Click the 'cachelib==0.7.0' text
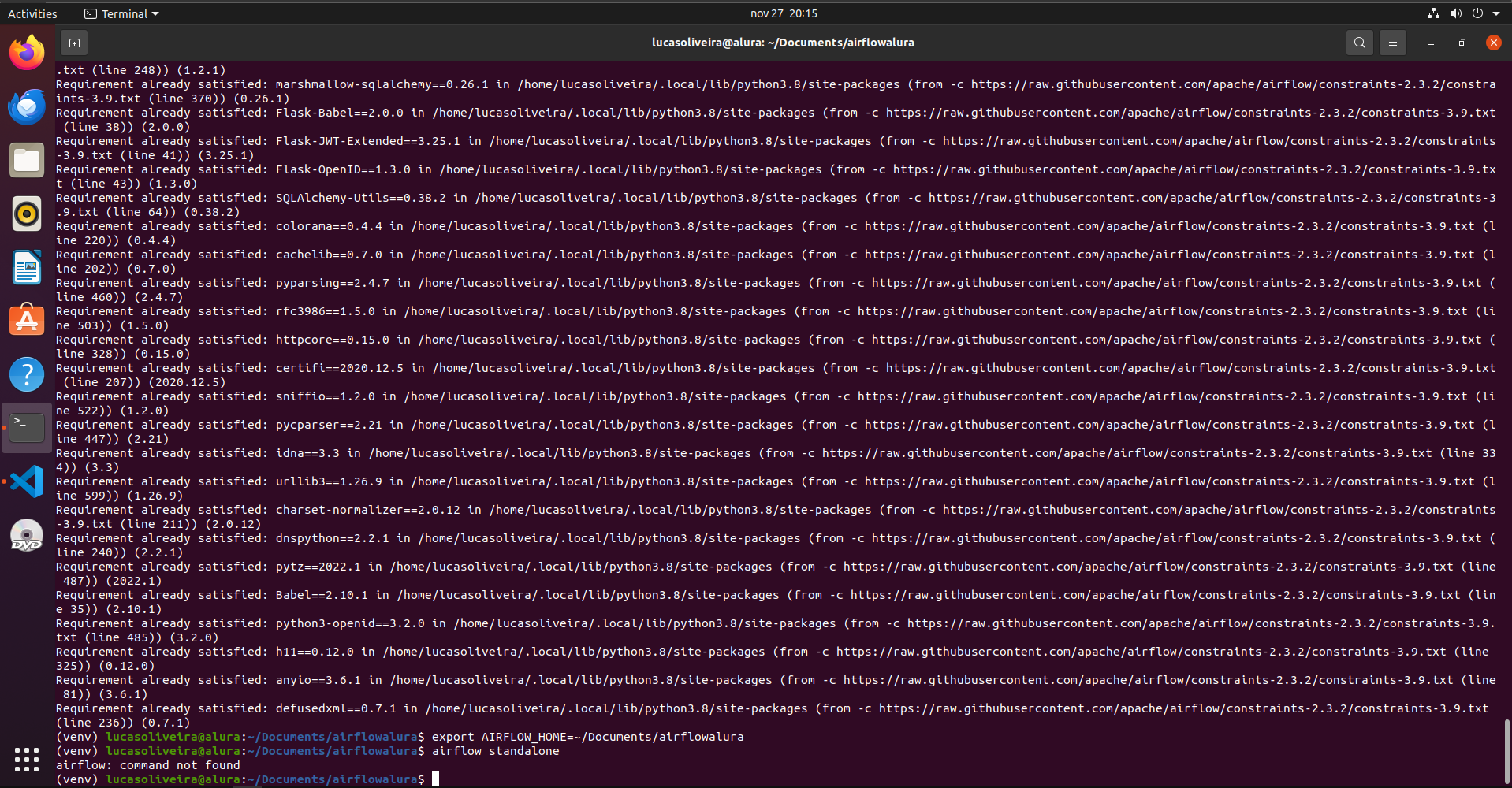 point(329,255)
